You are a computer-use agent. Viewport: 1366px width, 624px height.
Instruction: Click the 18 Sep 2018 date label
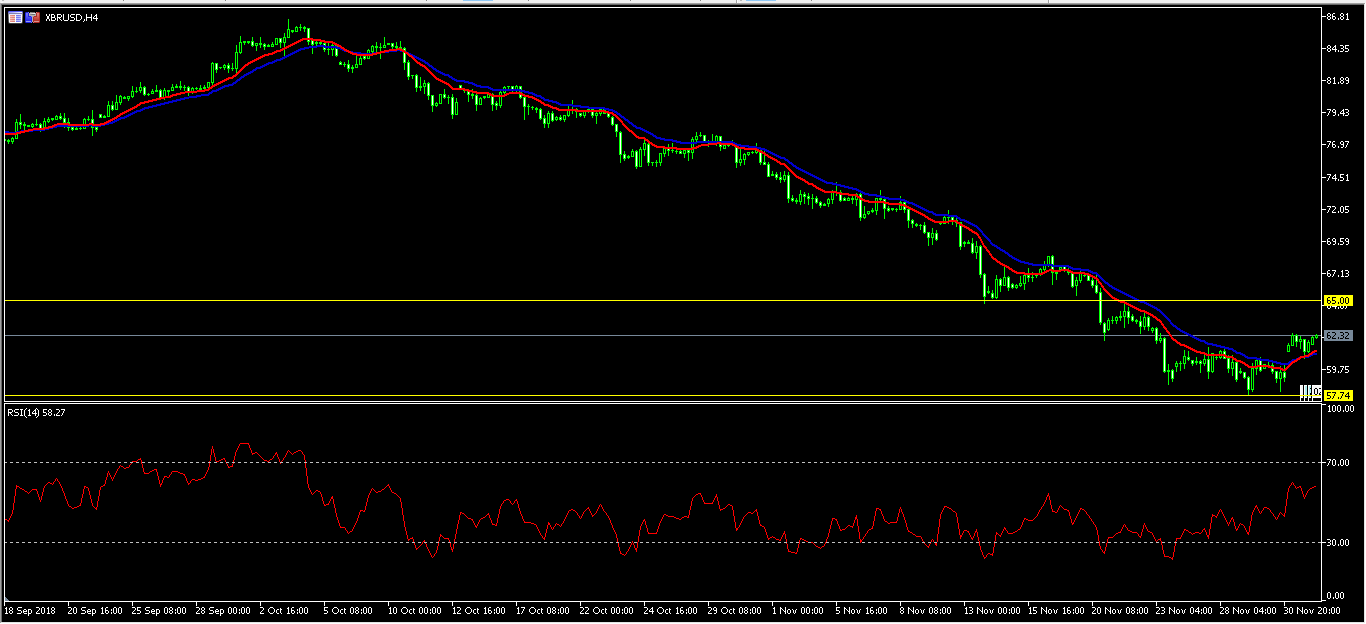[x=30, y=609]
